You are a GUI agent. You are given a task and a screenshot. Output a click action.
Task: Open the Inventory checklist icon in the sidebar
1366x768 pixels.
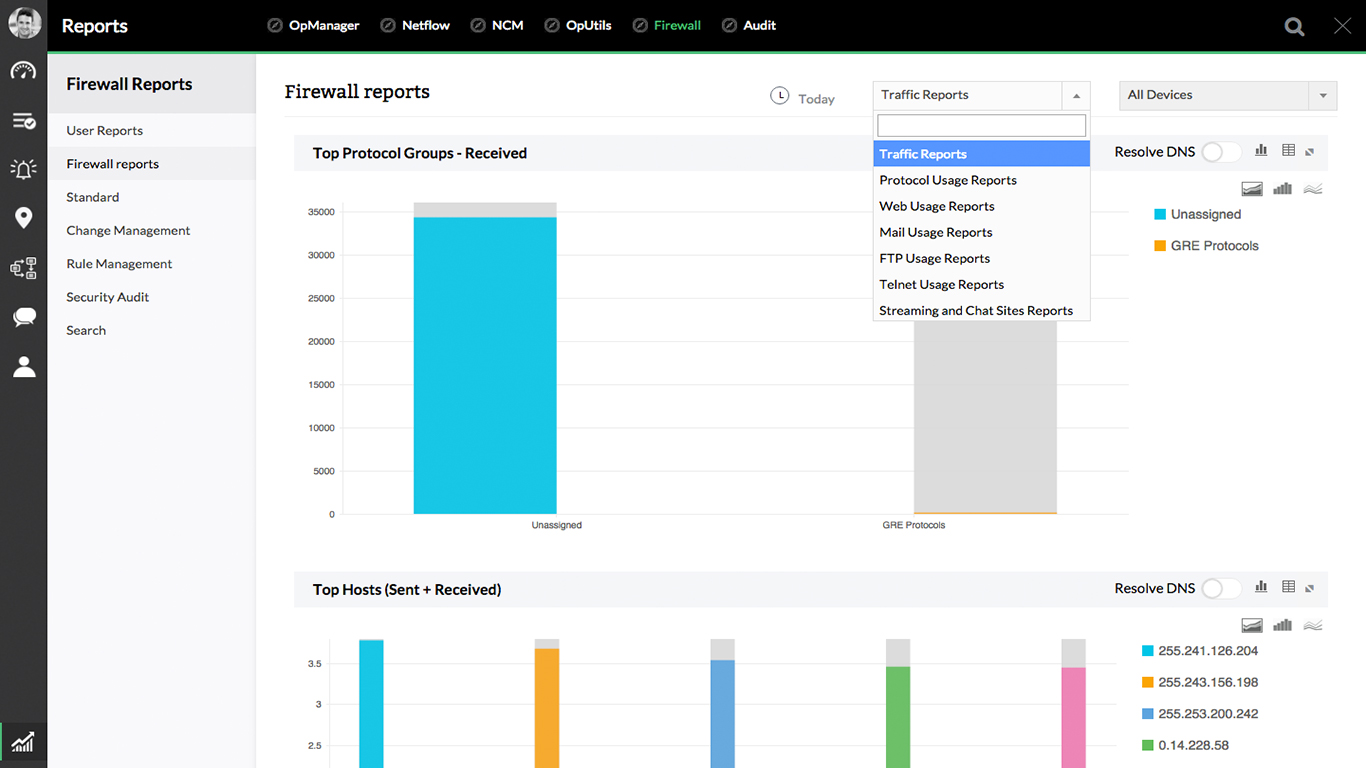pos(24,121)
